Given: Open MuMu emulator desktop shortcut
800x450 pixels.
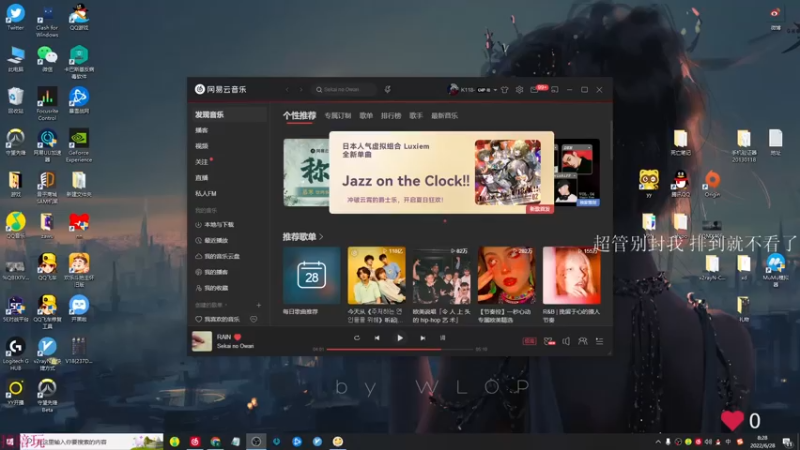Looking at the screenshot, I should tap(776, 270).
